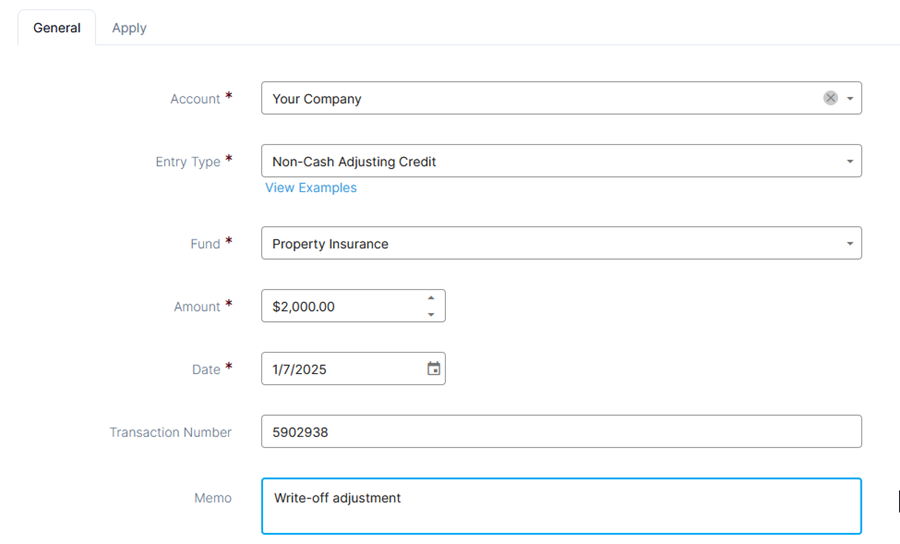This screenshot has height=544, width=900.
Task: Select the General tab
Action: 57,28
